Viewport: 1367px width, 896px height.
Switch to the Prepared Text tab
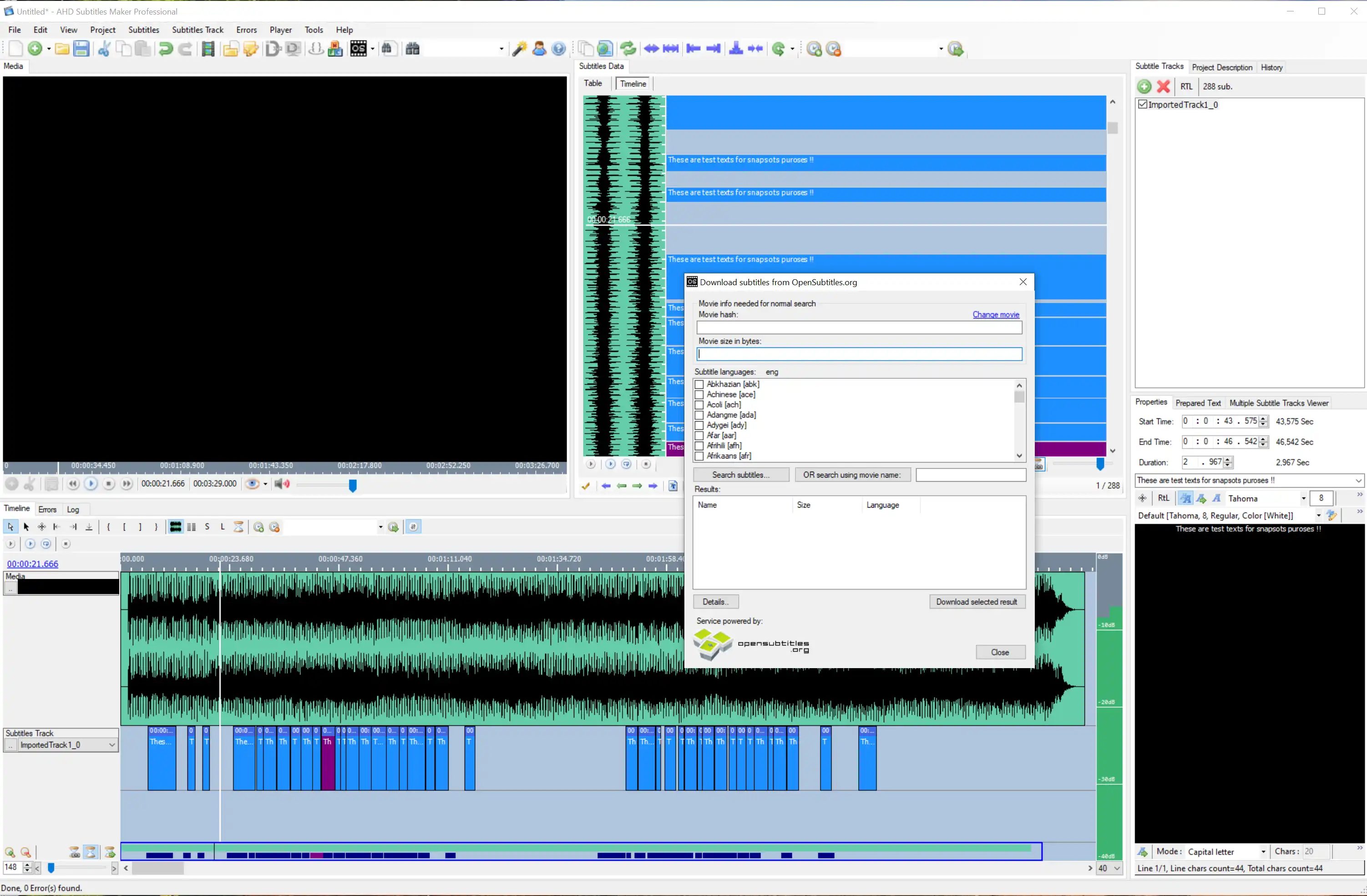click(1198, 403)
